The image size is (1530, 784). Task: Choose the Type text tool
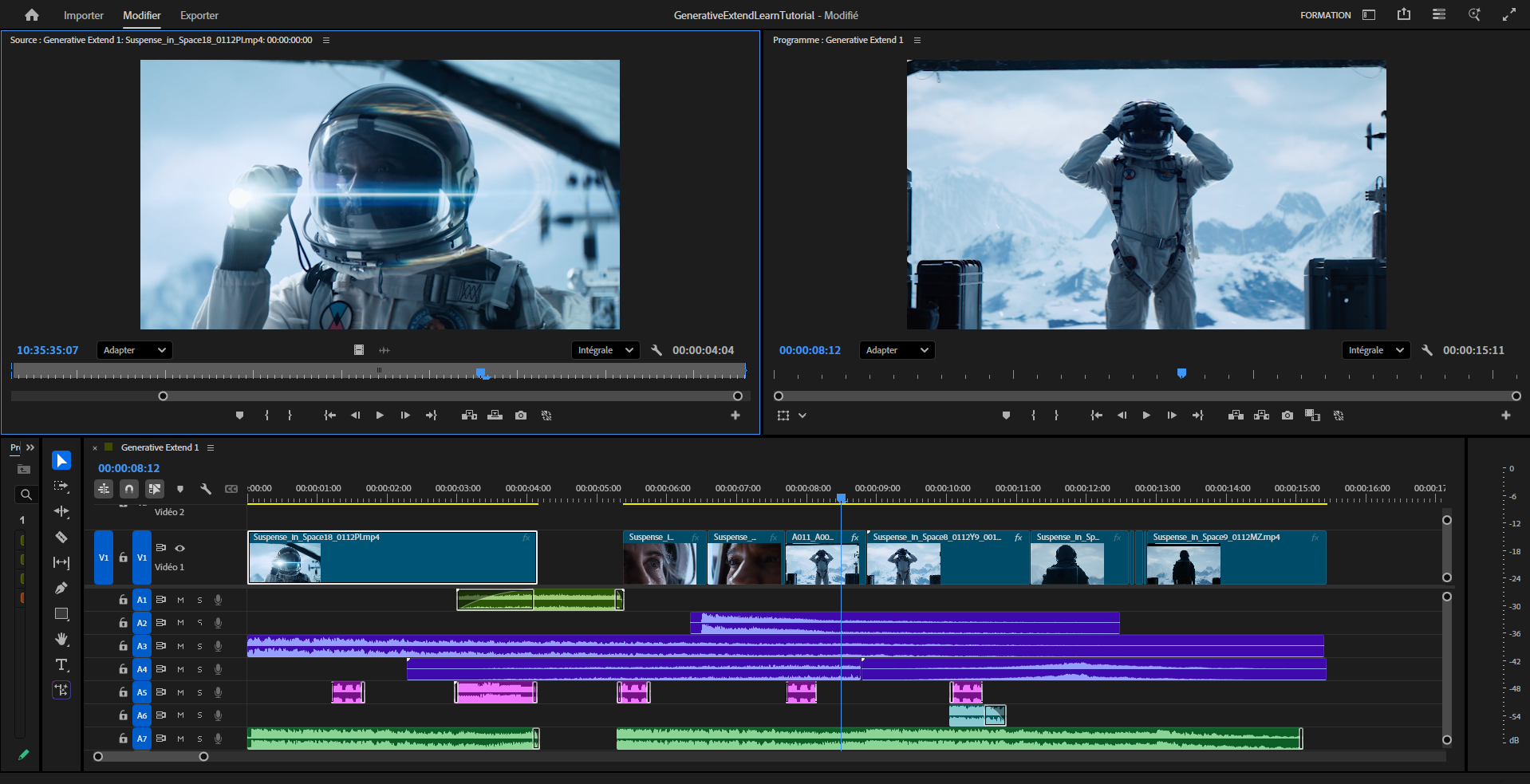click(61, 665)
